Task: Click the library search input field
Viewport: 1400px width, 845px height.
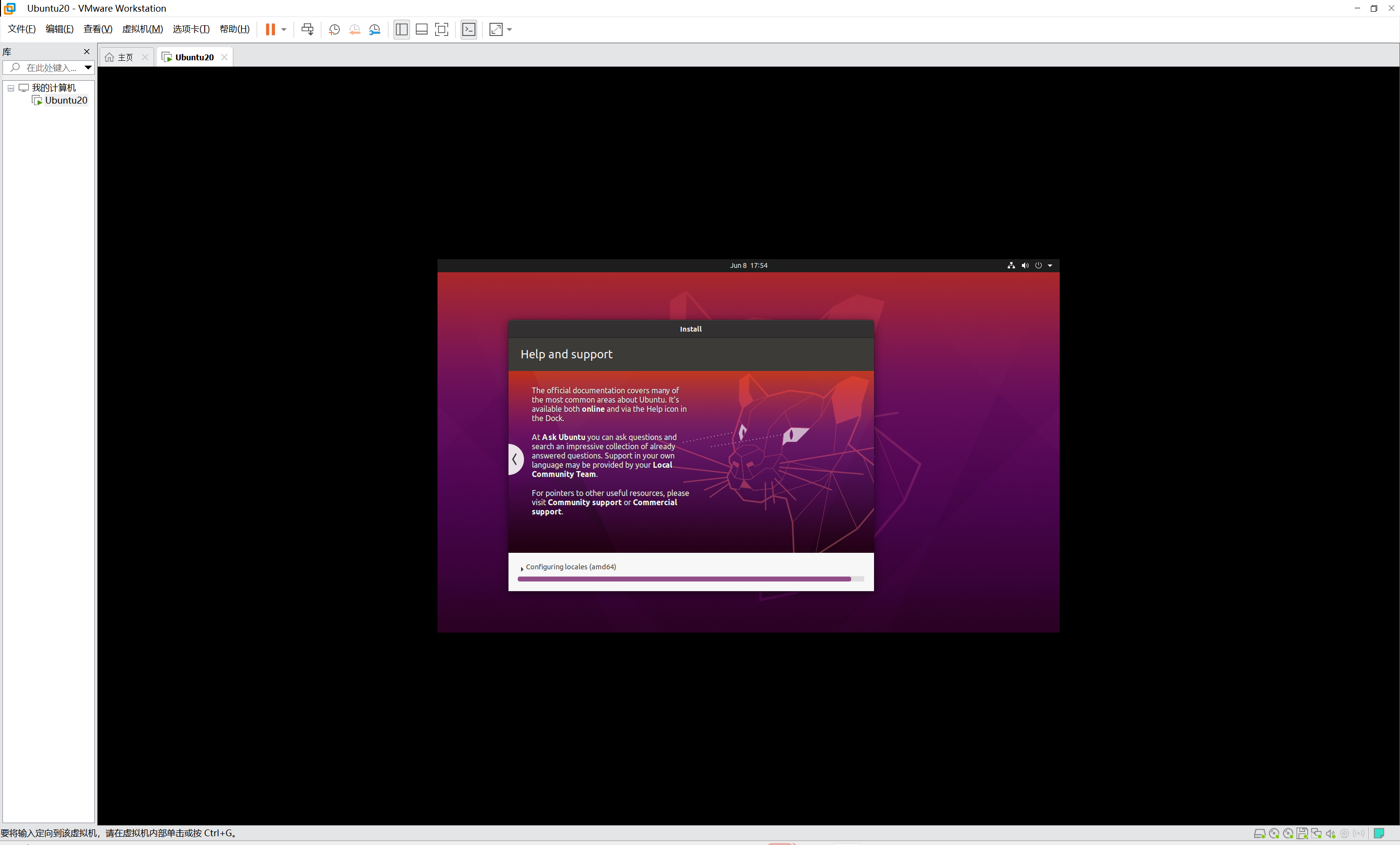Action: tap(51, 68)
